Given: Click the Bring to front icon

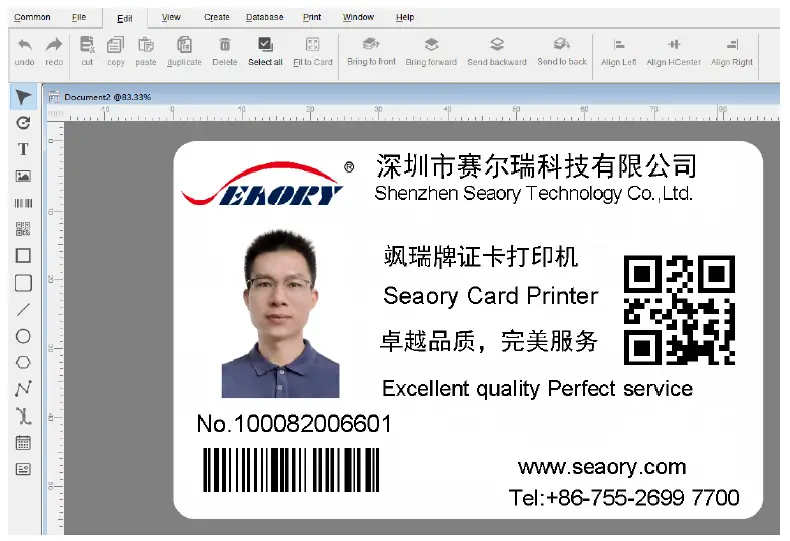Looking at the screenshot, I should (371, 44).
